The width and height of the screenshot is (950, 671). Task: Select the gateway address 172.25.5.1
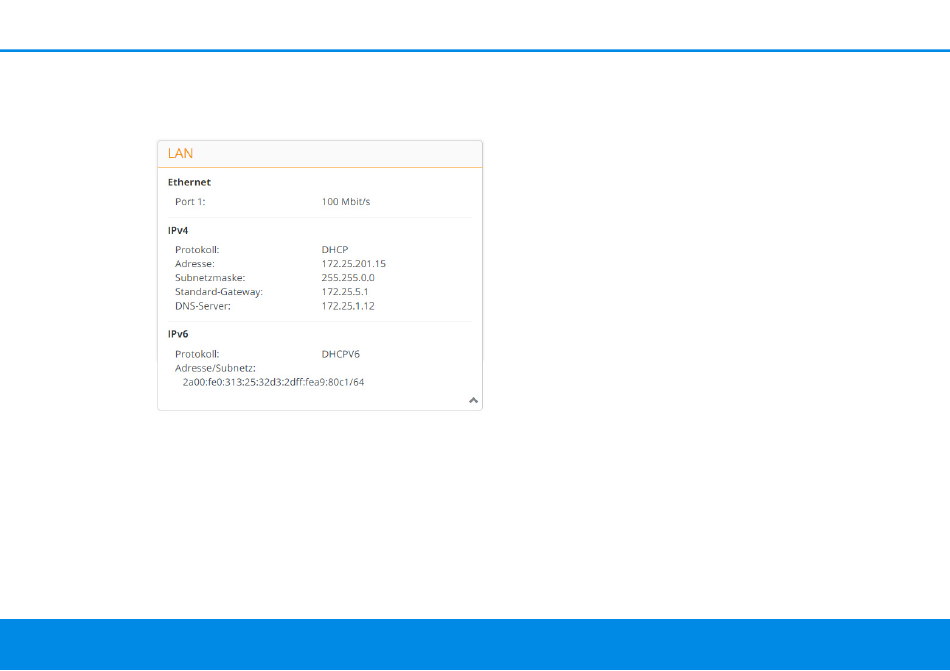345,292
